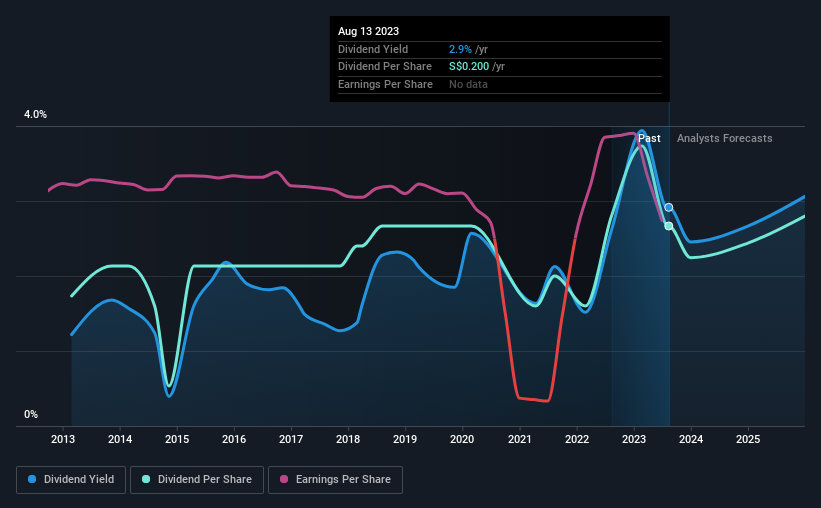Click the teal Dividend Per Share legend dot
Screen dimensions: 821x508
click(x=146, y=479)
